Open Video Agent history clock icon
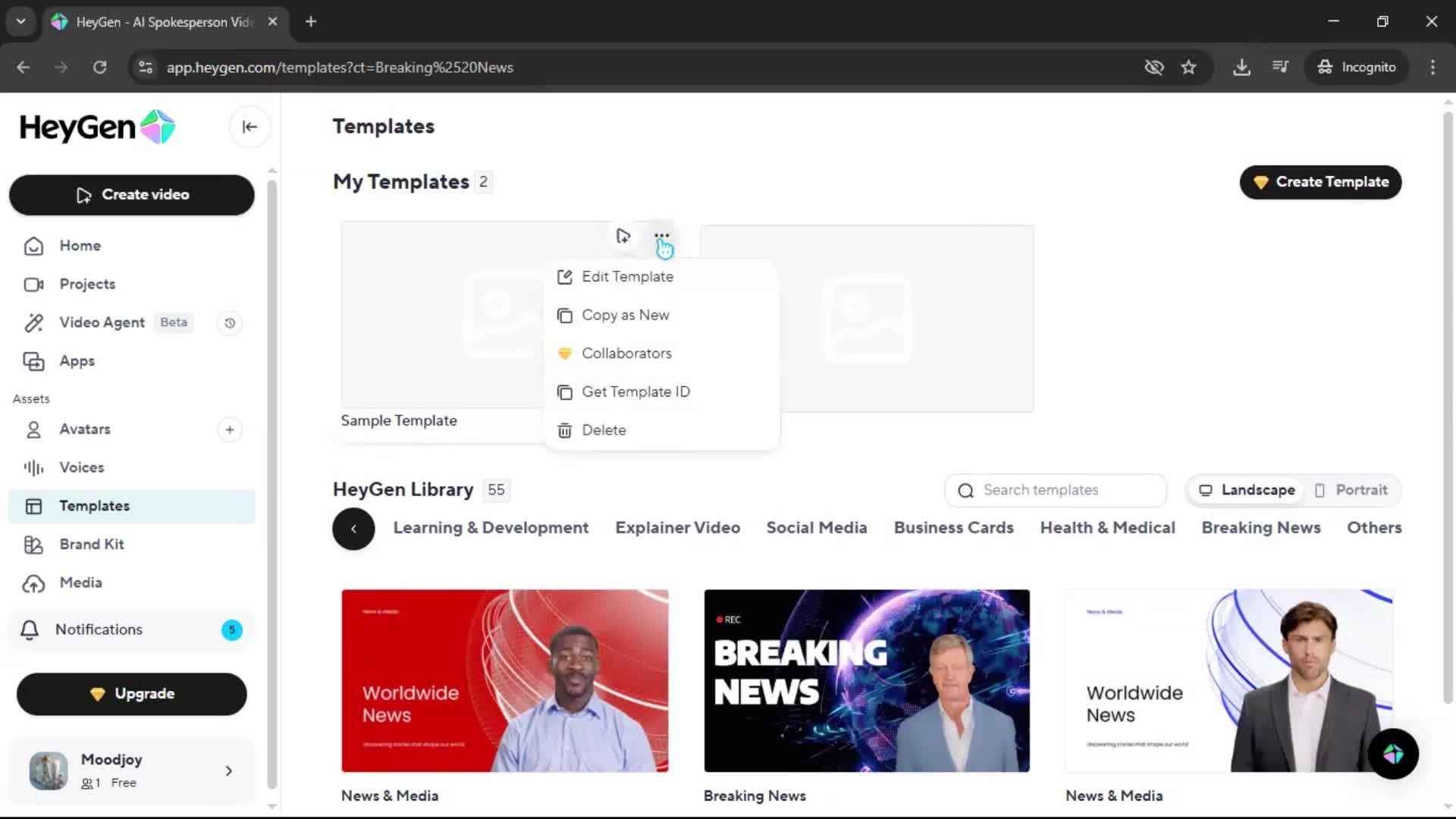Image resolution: width=1456 pixels, height=819 pixels. (230, 323)
